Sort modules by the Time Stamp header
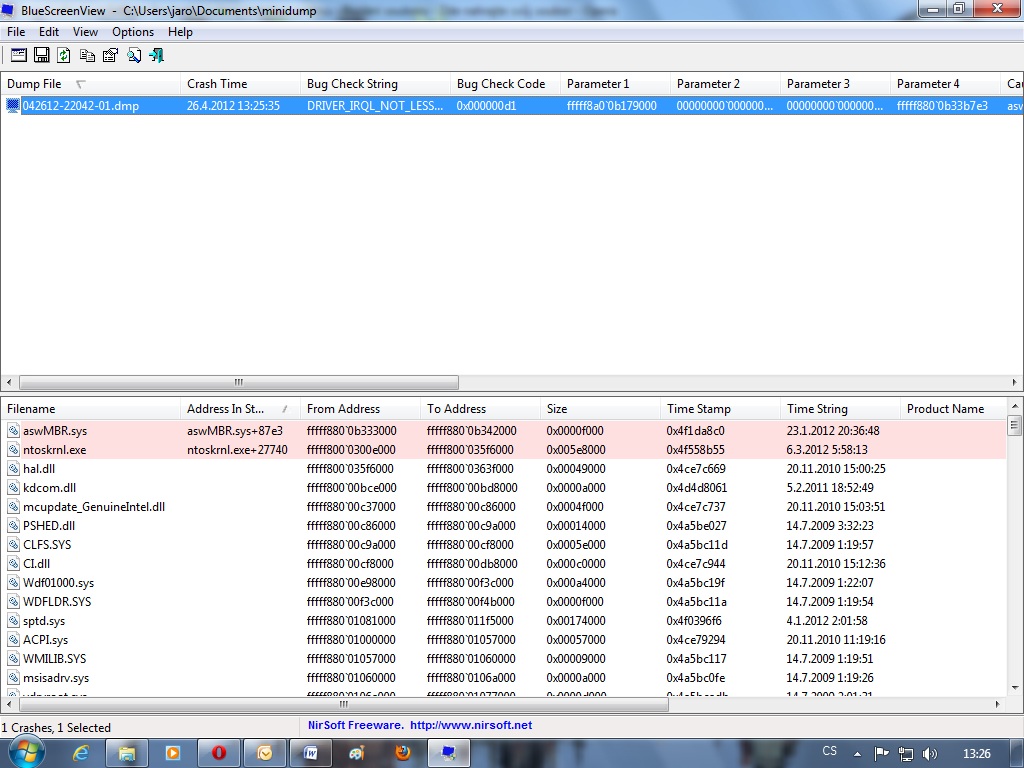Screen dimensions: 1024x768 point(720,409)
